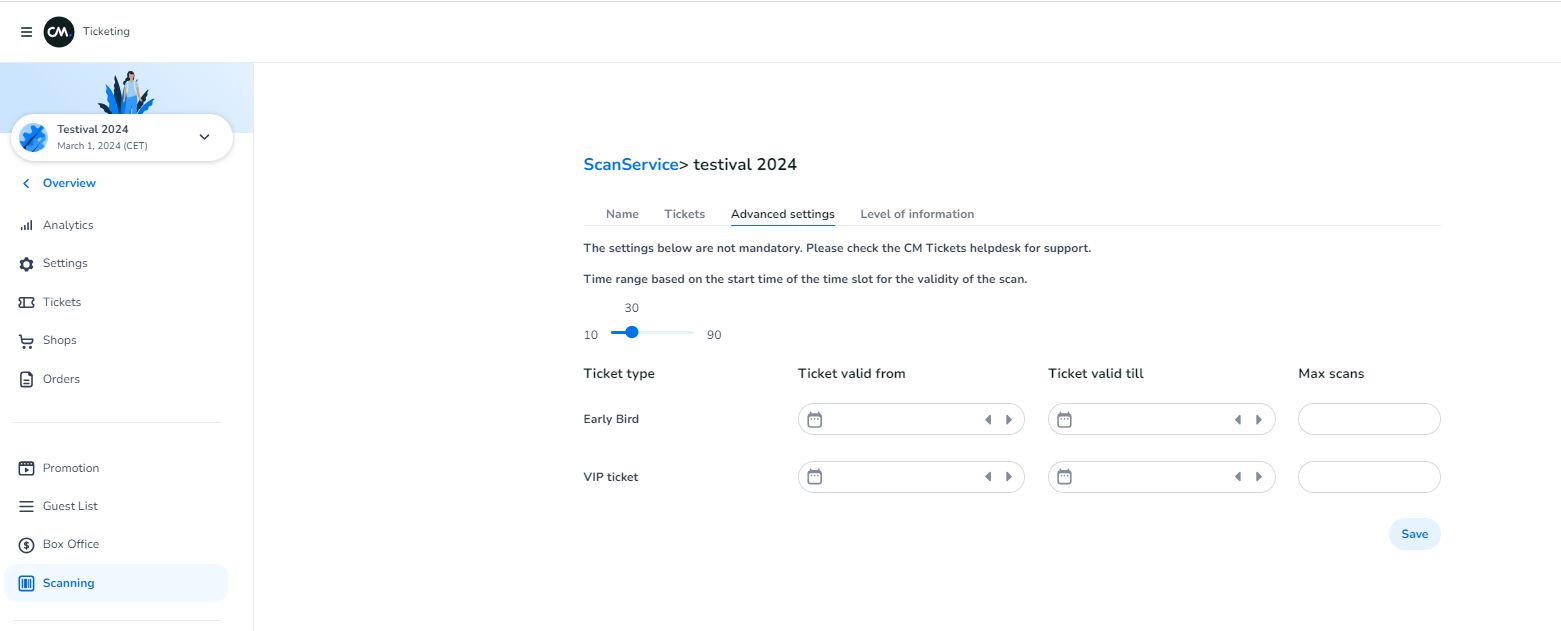Click the Shops cart icon

click(x=27, y=341)
